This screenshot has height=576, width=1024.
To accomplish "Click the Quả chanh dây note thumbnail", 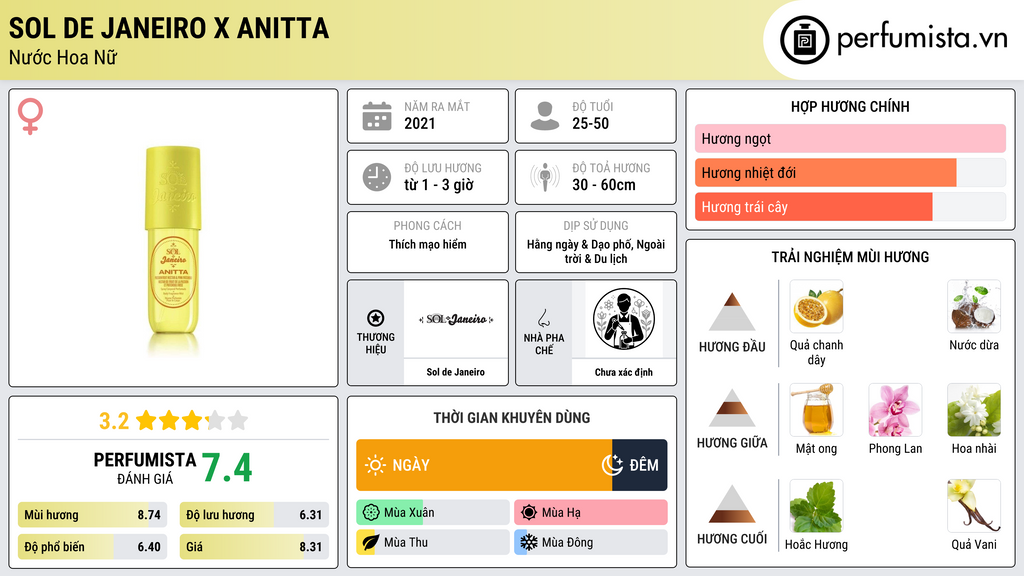I will [x=816, y=306].
